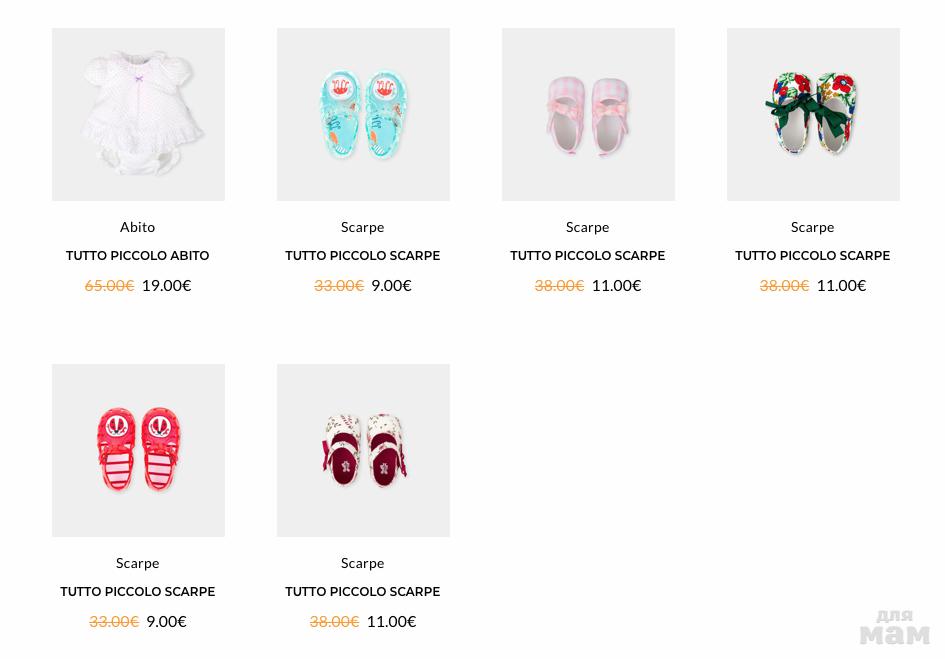Viewport: 945px width, 659px height.
Task: Click the 9.00€ price under red sandals
Action: (x=166, y=621)
